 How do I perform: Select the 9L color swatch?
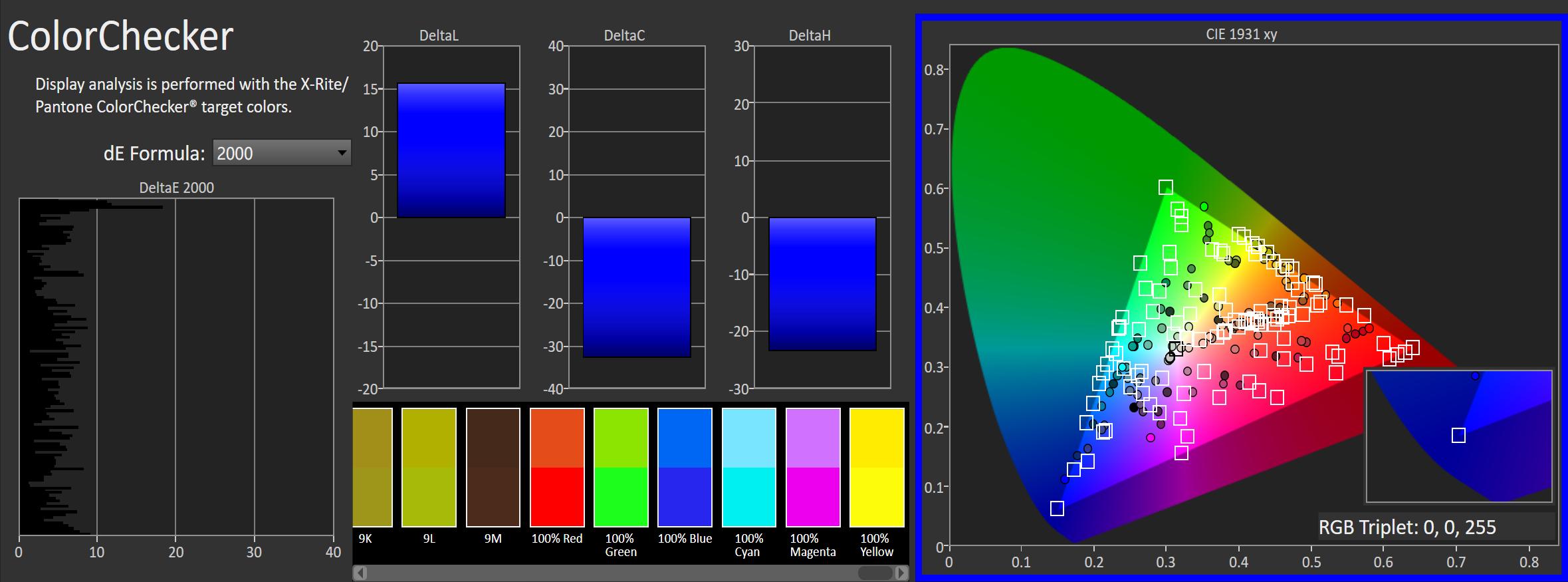[x=429, y=467]
